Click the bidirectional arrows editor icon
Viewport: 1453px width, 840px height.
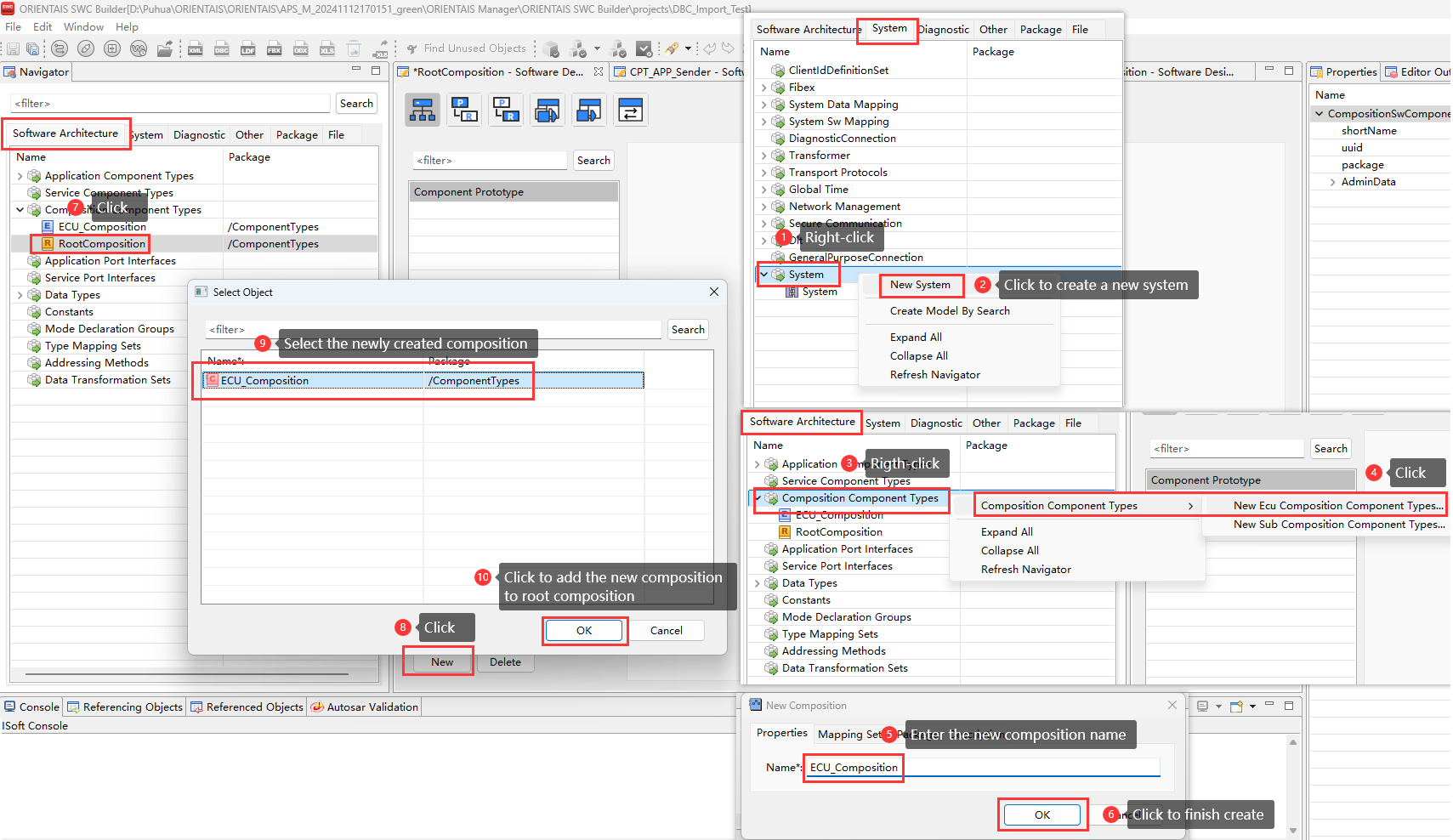point(630,111)
